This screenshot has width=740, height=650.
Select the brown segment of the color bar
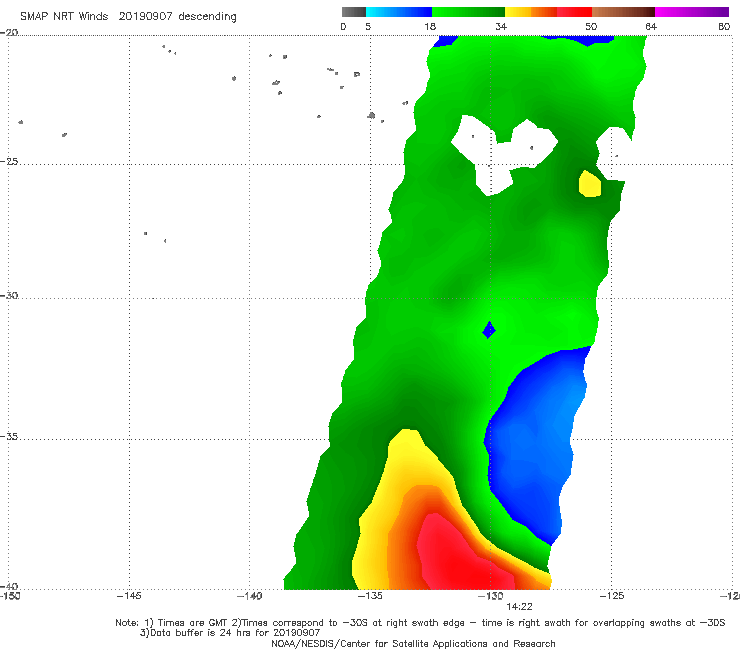[x=623, y=12]
